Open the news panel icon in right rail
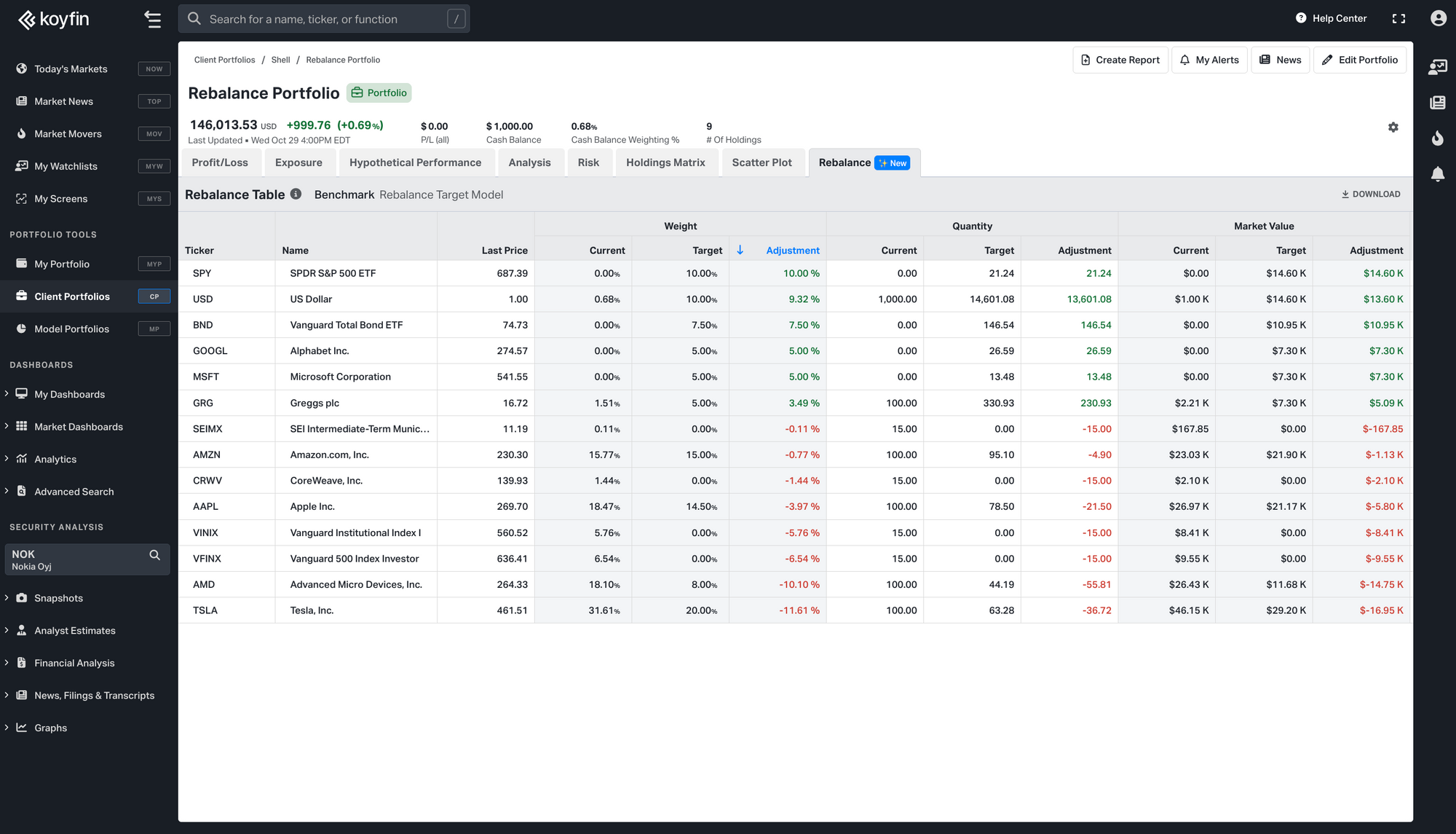 click(x=1437, y=103)
